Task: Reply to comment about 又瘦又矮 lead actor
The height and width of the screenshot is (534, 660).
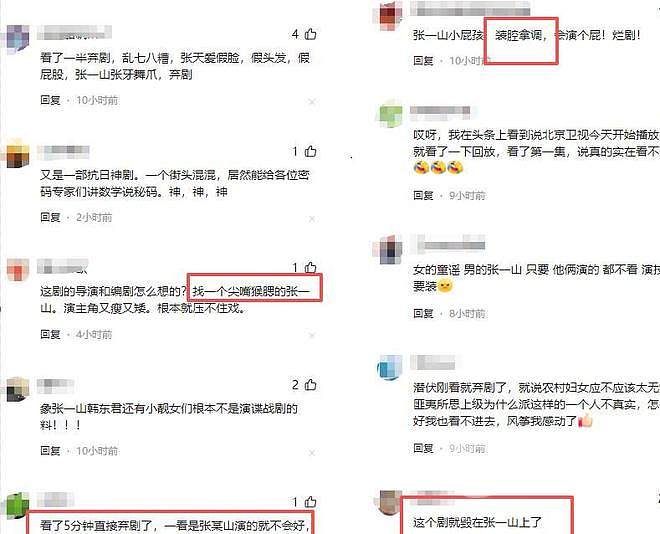Action: point(50,334)
